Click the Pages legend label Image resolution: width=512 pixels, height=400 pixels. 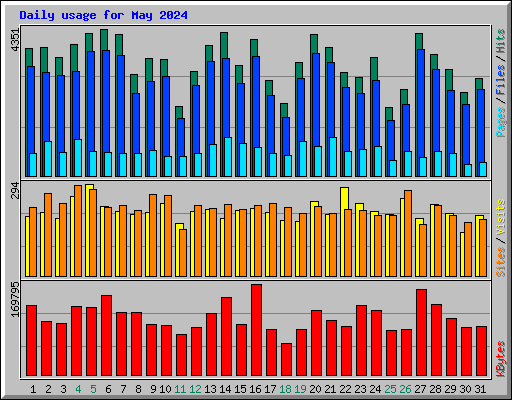[501, 122]
